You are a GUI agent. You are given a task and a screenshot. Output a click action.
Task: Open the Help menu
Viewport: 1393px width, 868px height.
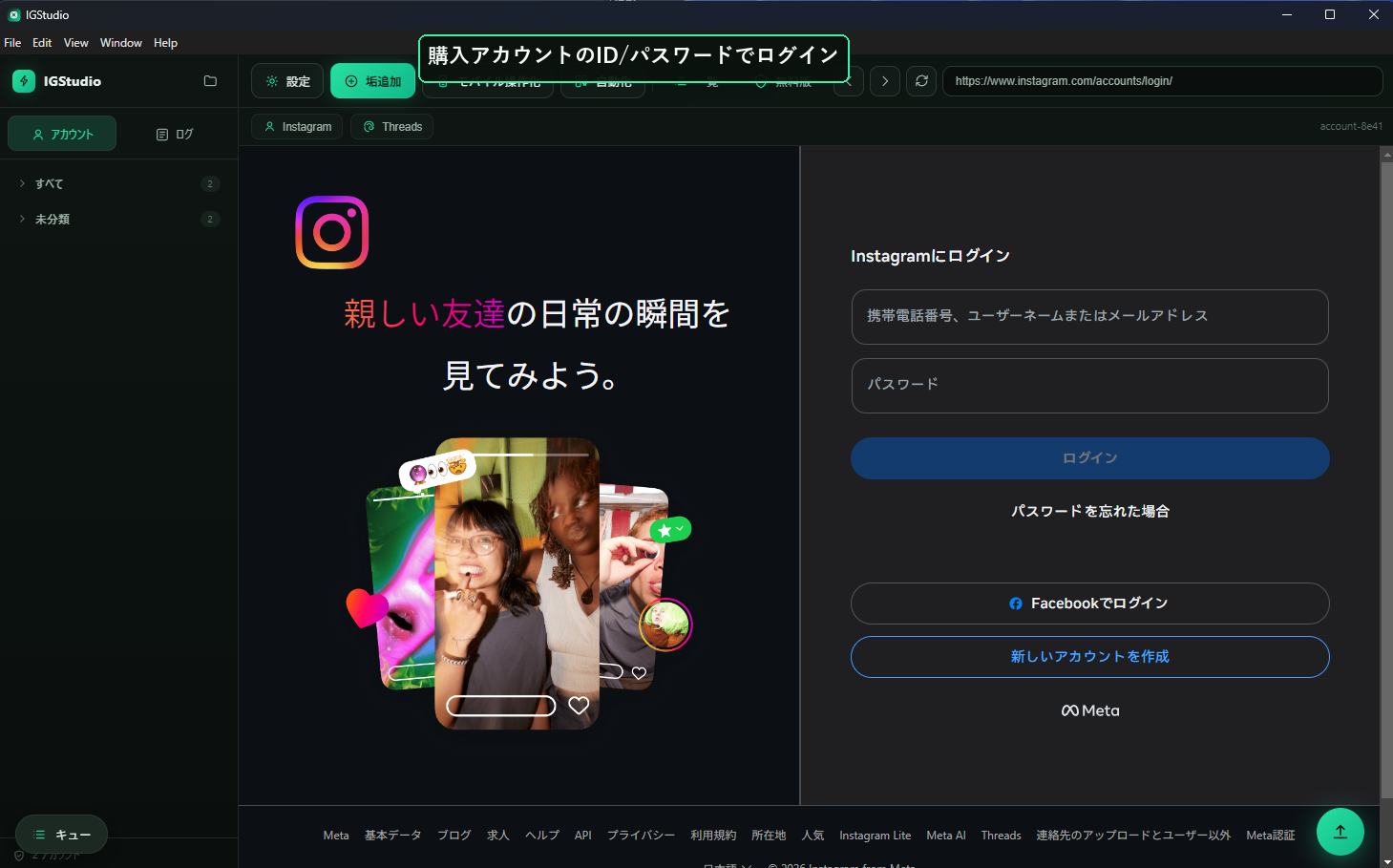[x=165, y=43]
